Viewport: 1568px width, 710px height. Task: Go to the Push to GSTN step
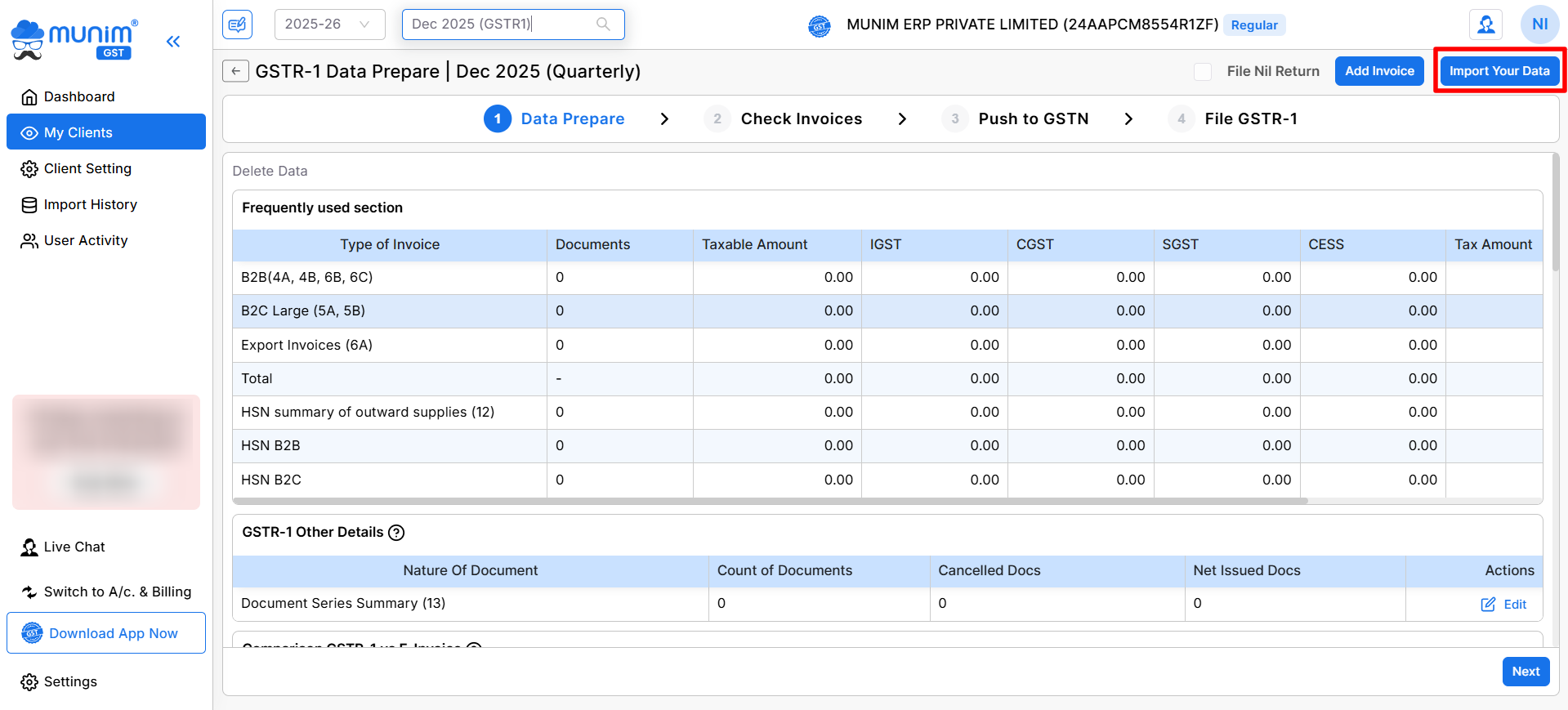point(1033,119)
